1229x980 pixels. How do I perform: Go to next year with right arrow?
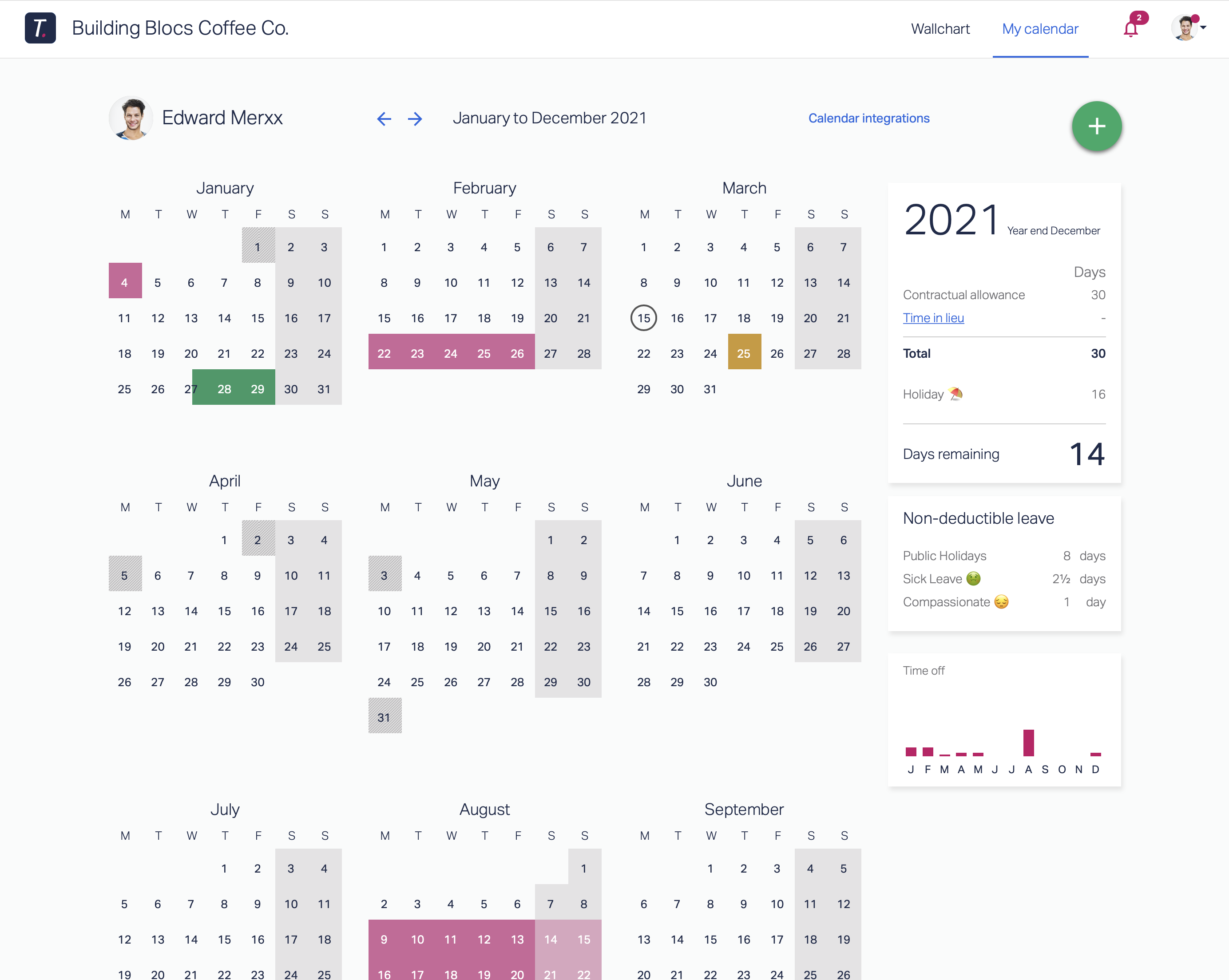[x=415, y=119]
